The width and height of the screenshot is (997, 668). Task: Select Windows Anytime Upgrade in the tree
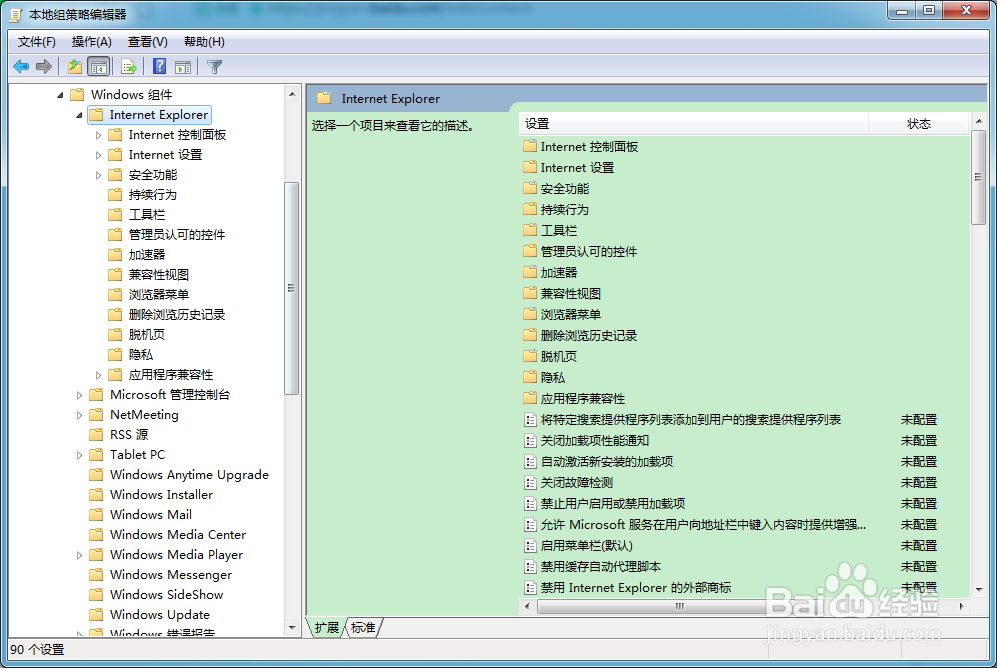(x=189, y=474)
